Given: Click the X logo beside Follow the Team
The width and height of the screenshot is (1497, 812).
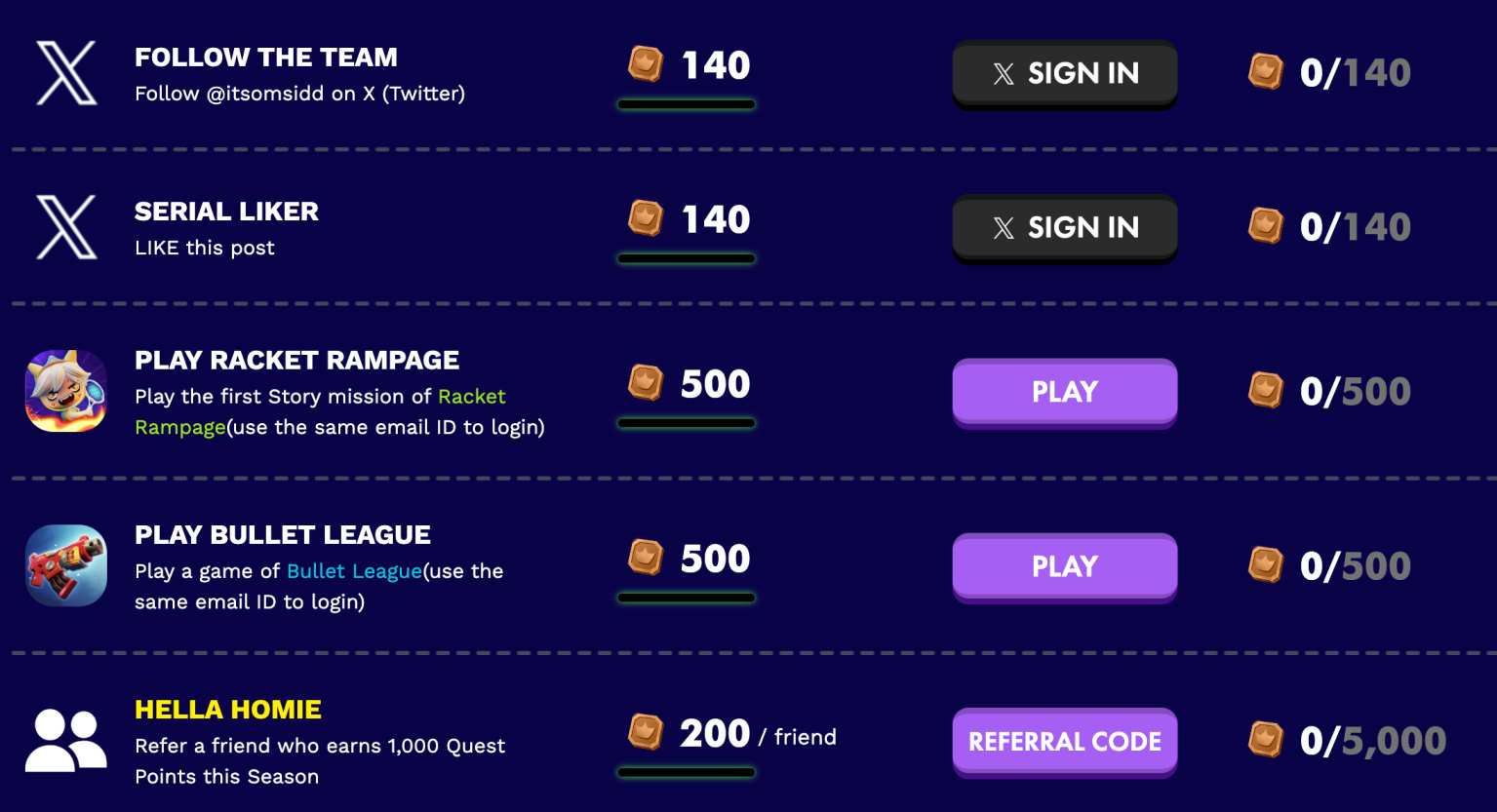Looking at the screenshot, I should coord(66,73).
